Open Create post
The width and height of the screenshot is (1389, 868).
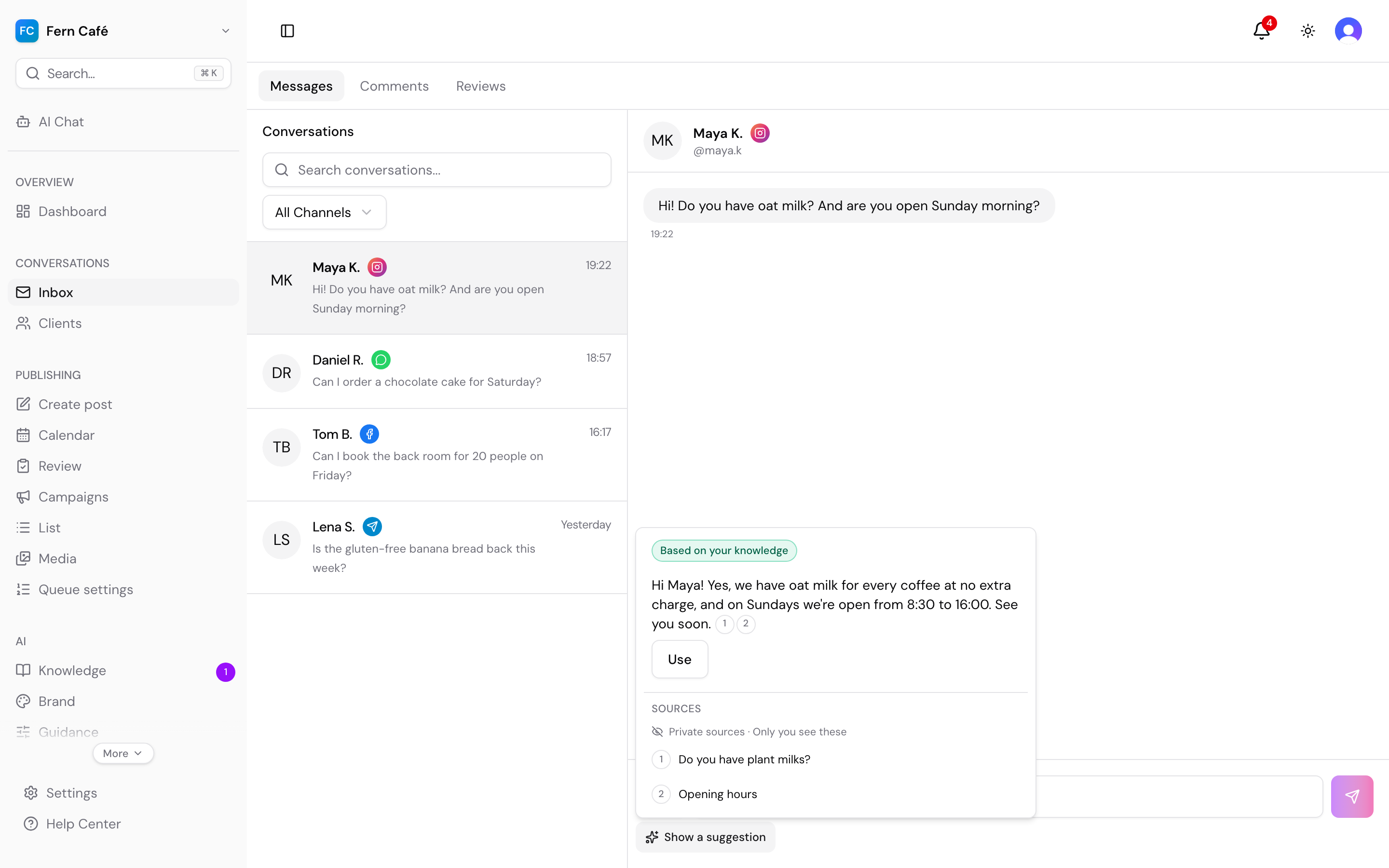[123, 404]
